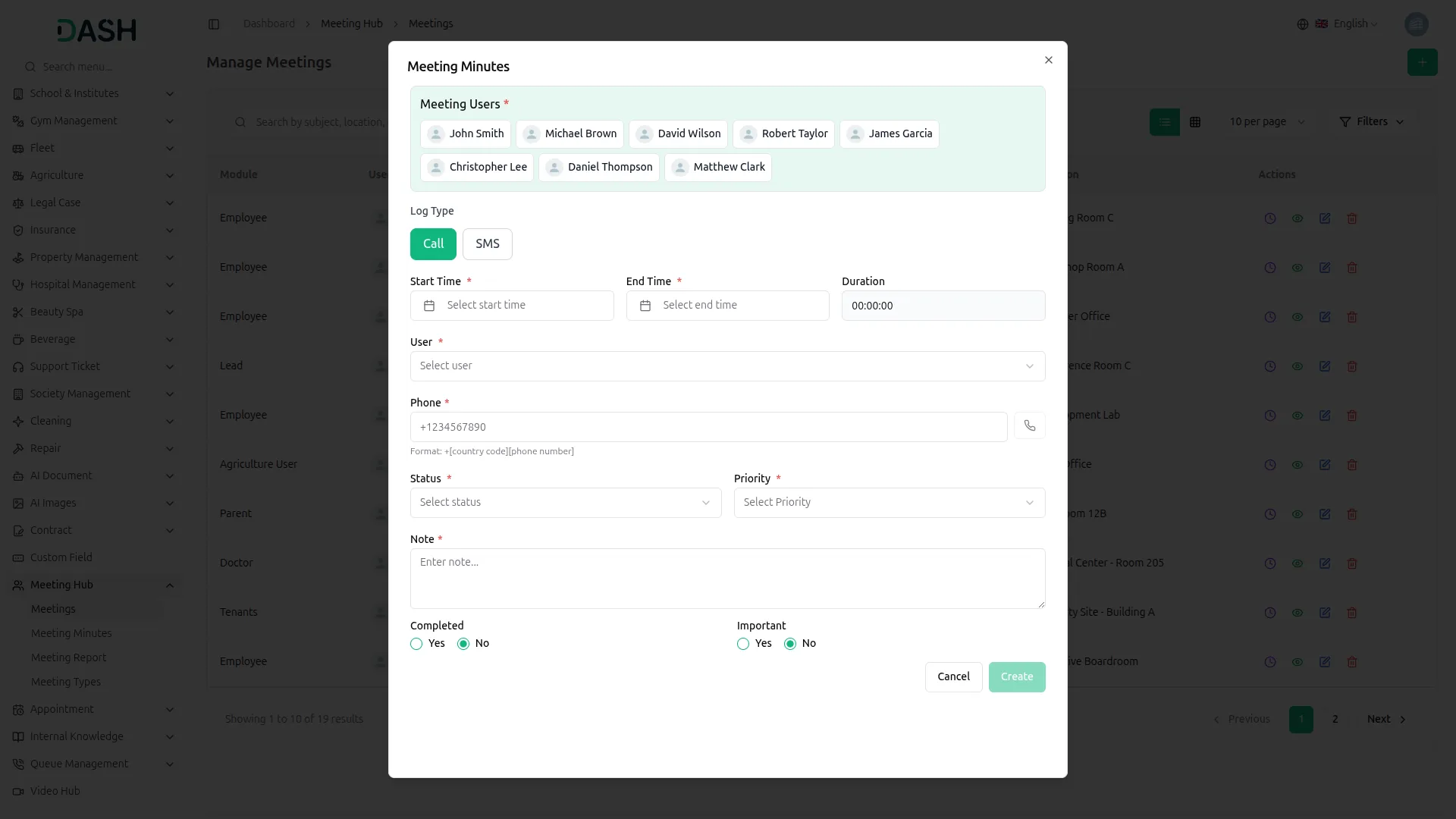
Task: Click delete icon for Meeting Room C row
Action: pyautogui.click(x=1351, y=218)
